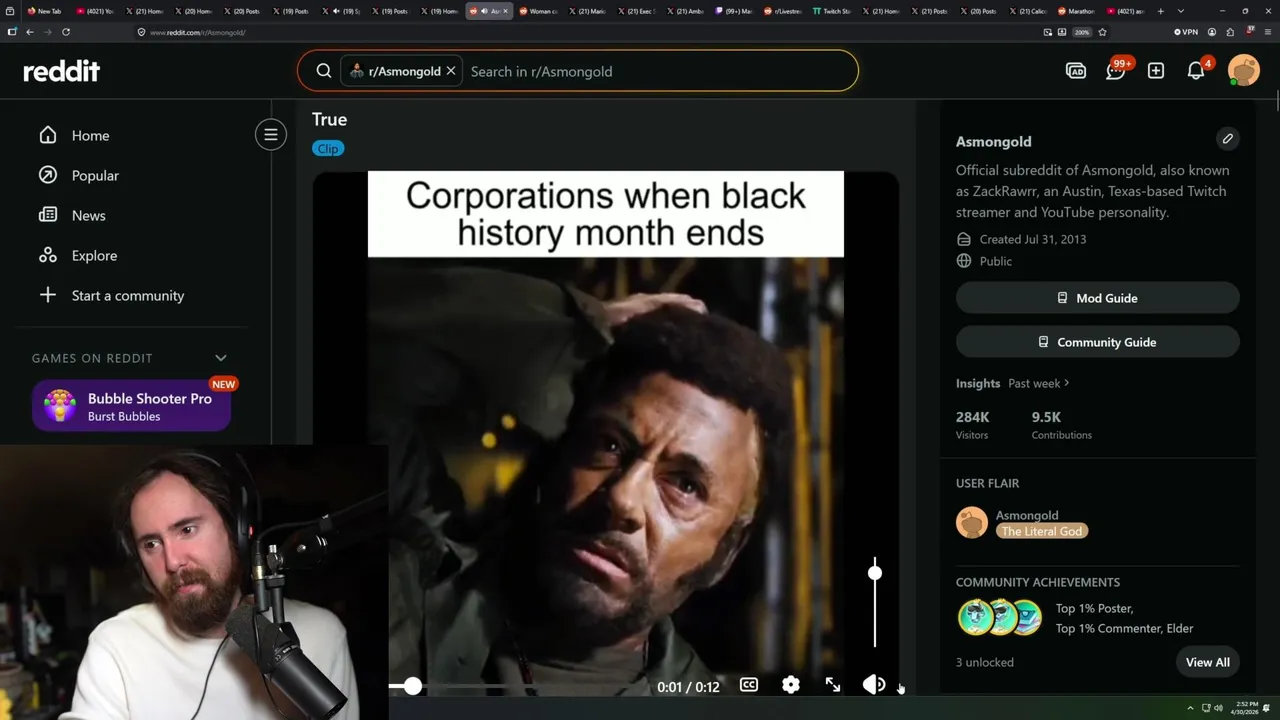Show hidden system tray icons

point(1190,708)
